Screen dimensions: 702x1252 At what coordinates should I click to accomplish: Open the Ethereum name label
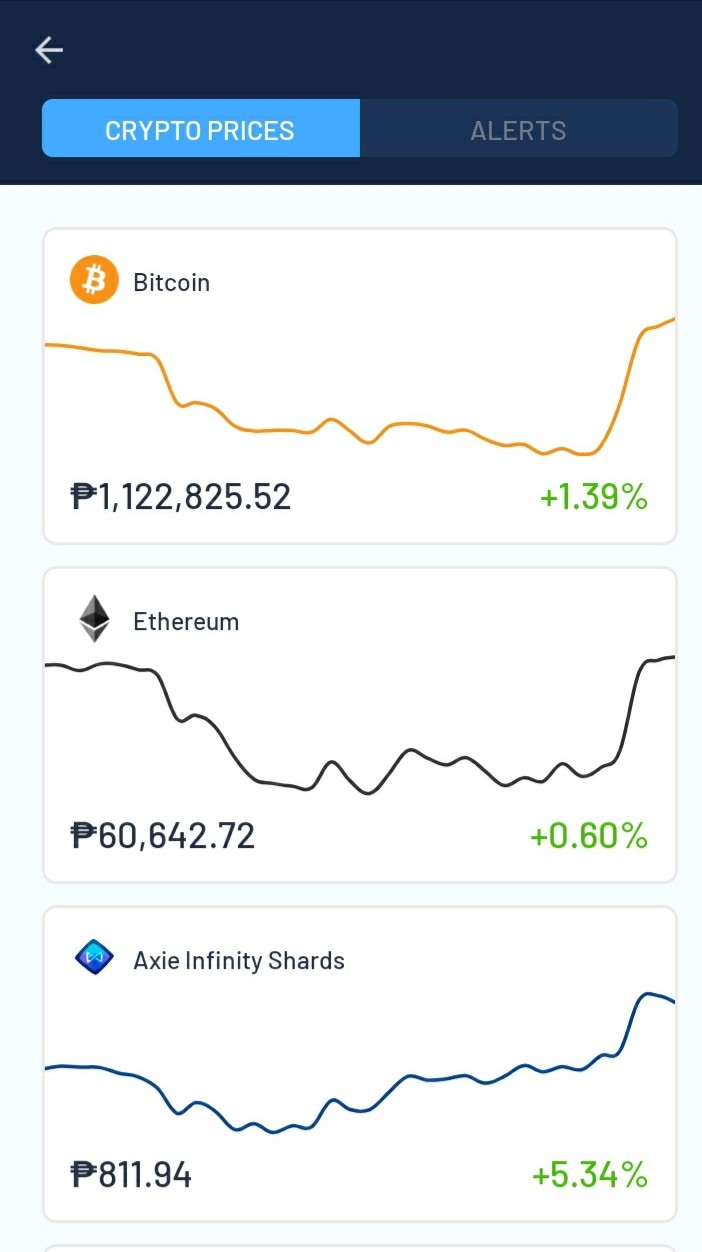186,622
